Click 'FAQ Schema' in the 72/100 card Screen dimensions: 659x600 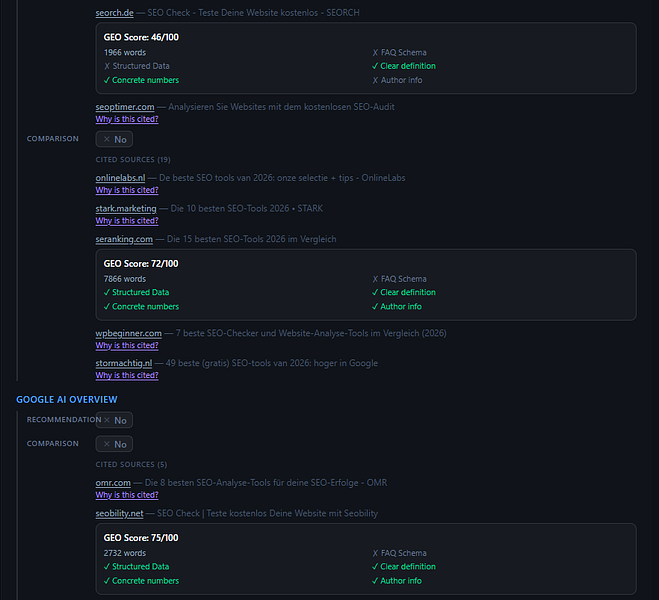pos(400,279)
